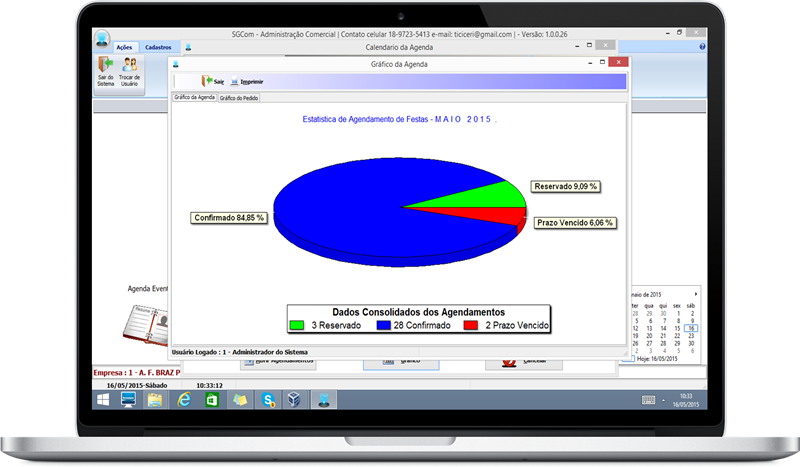Image resolution: width=800 pixels, height=467 pixels.
Task: Click the Usuário Logado status bar text
Action: [240, 352]
